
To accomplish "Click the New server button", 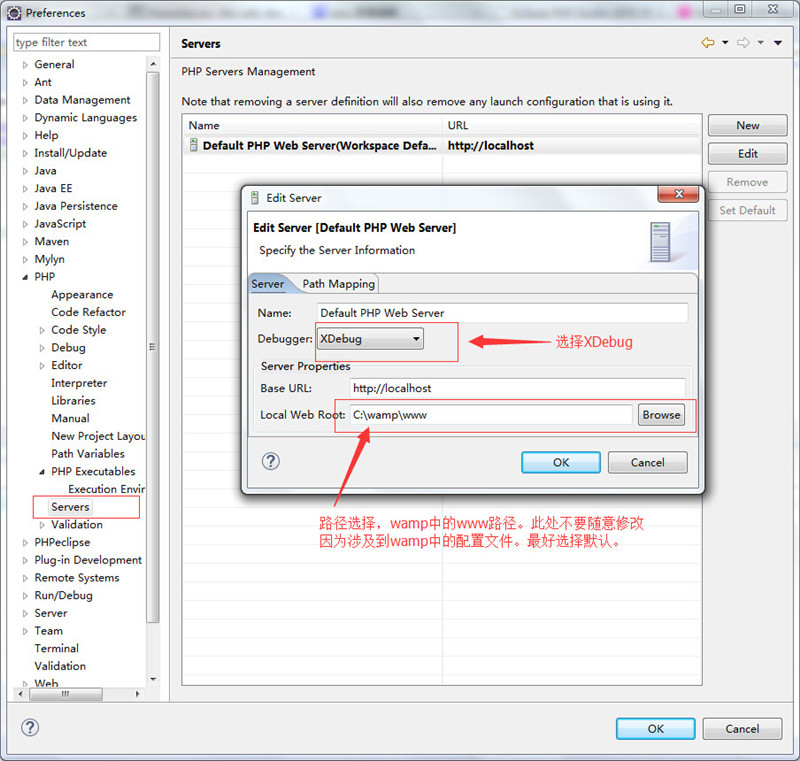I will coord(747,126).
